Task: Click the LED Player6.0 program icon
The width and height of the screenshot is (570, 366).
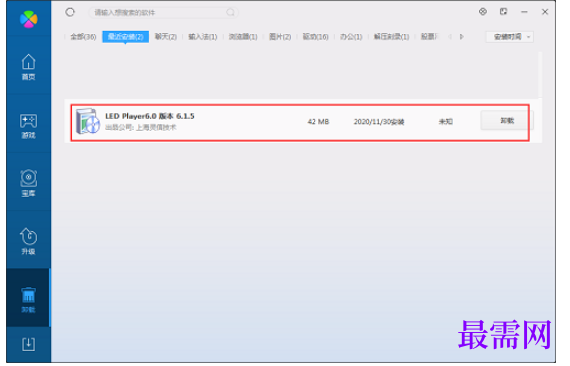Action: point(88,121)
